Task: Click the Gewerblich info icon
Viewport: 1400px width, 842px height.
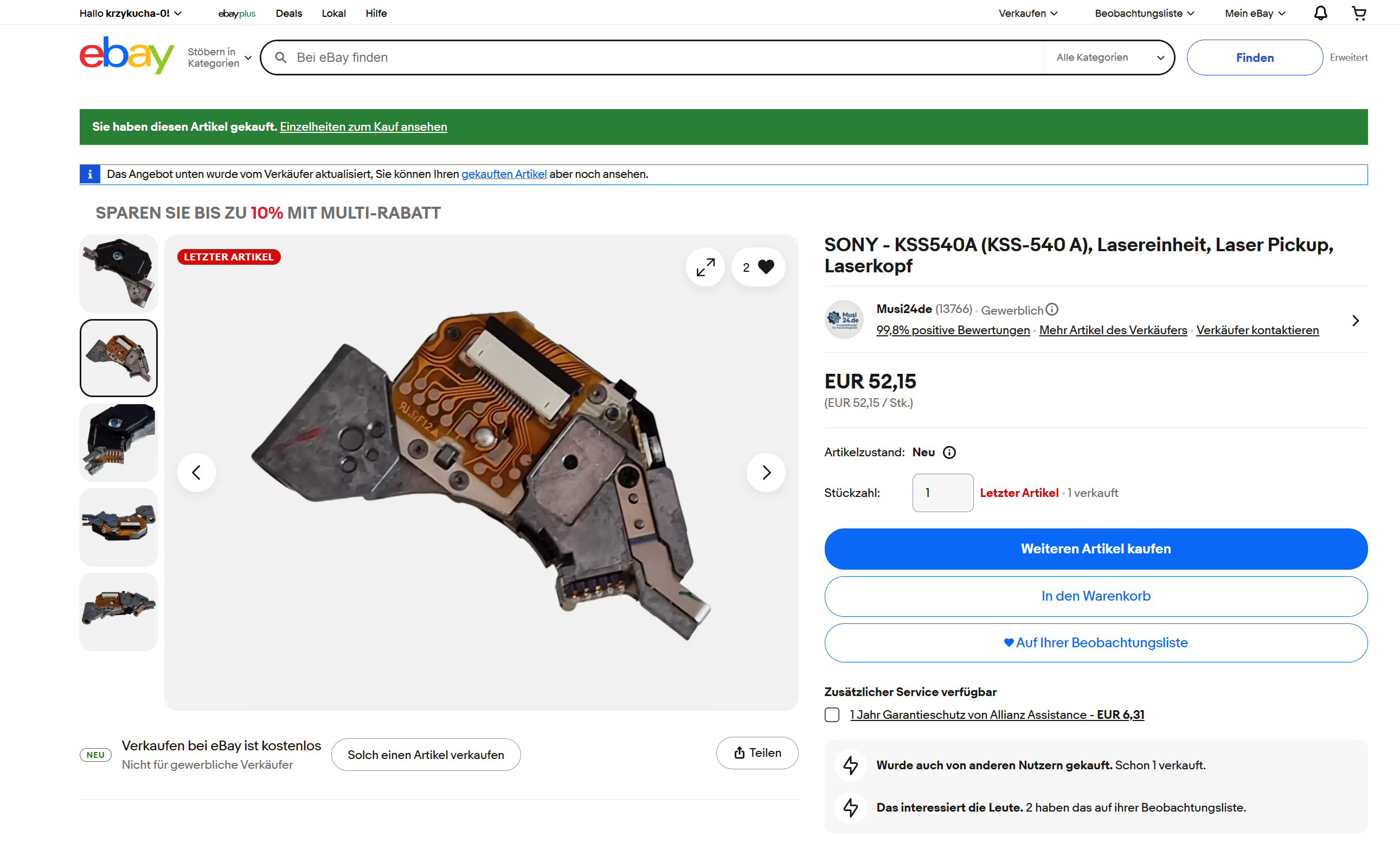Action: tap(1051, 309)
